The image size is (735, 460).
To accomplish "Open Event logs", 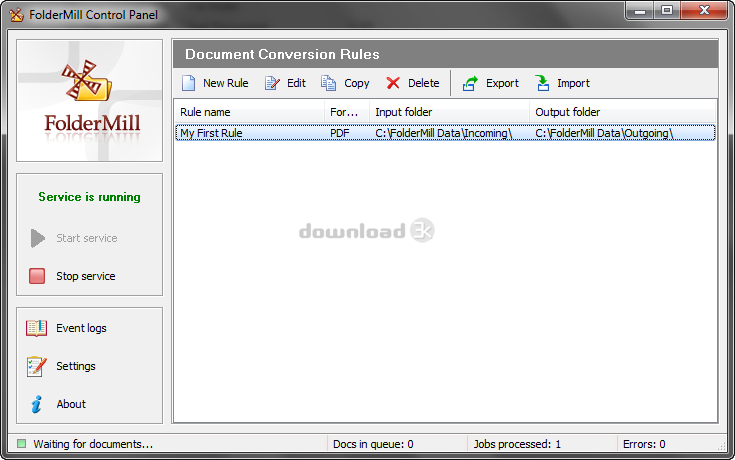I will click(82, 328).
